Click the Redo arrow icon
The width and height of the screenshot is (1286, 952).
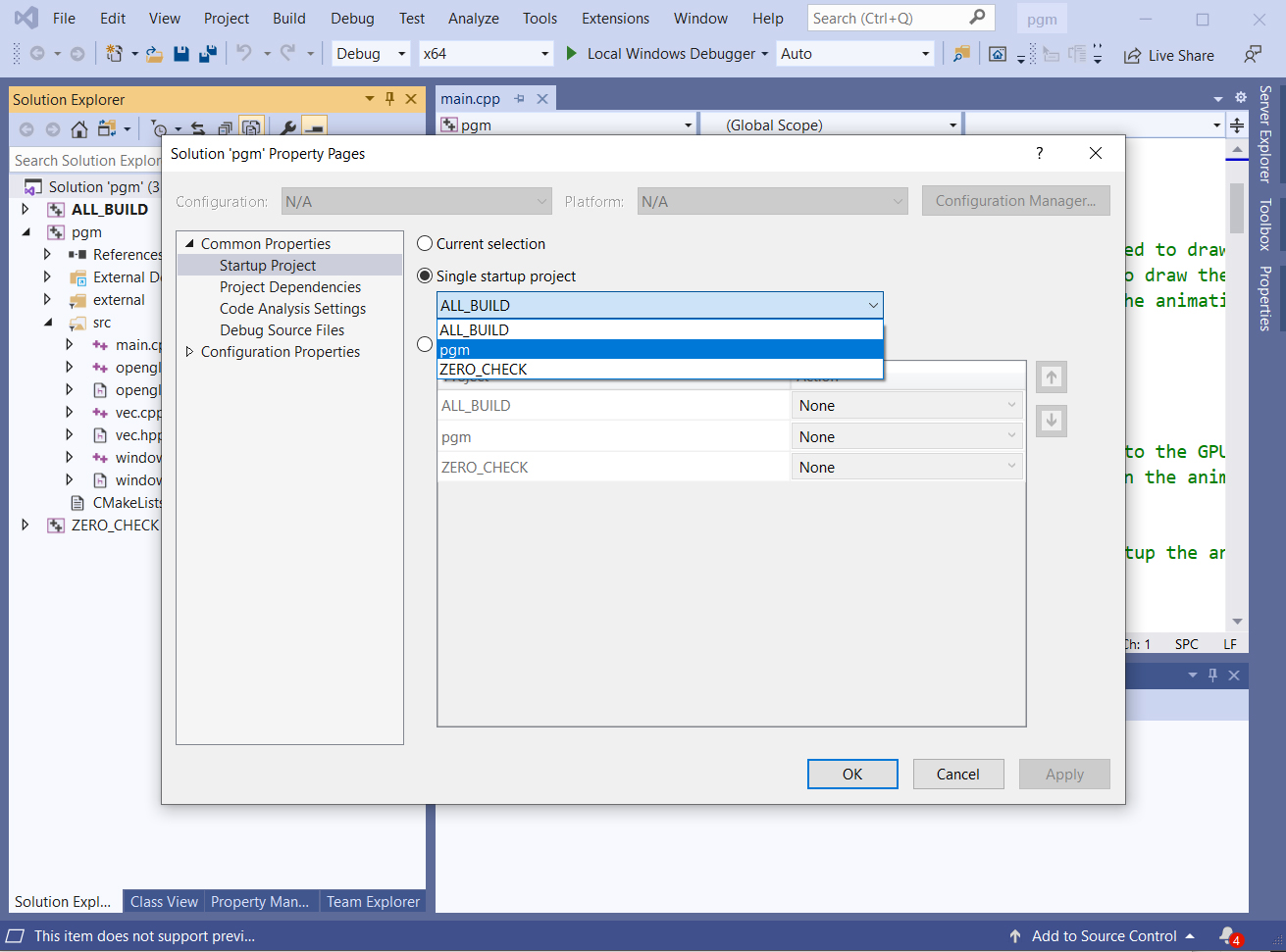coord(287,53)
